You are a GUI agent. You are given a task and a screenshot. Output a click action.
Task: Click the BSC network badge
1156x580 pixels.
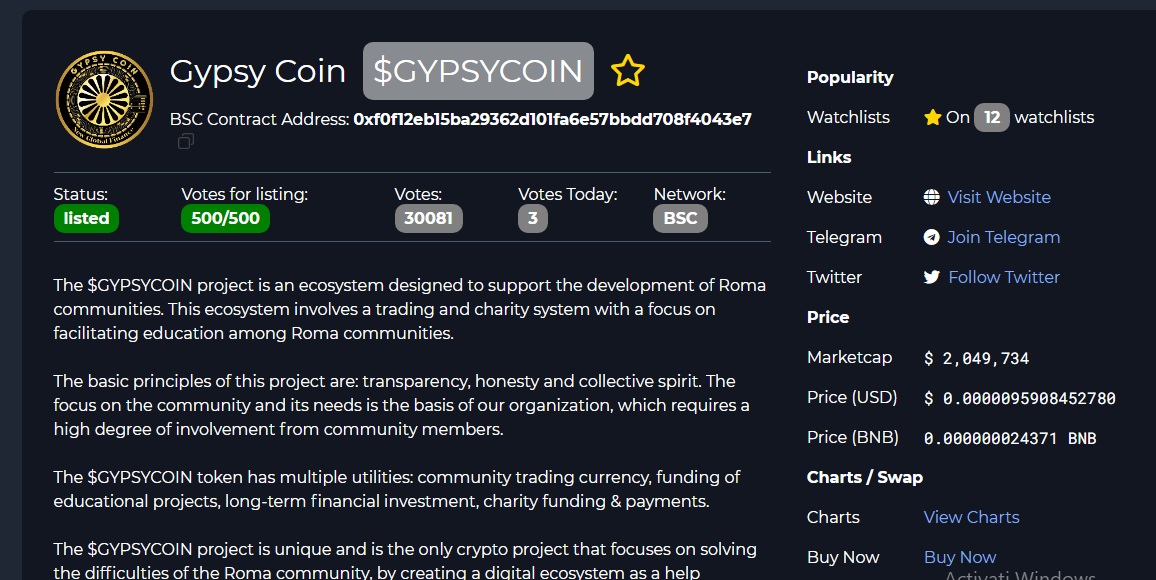click(x=680, y=218)
